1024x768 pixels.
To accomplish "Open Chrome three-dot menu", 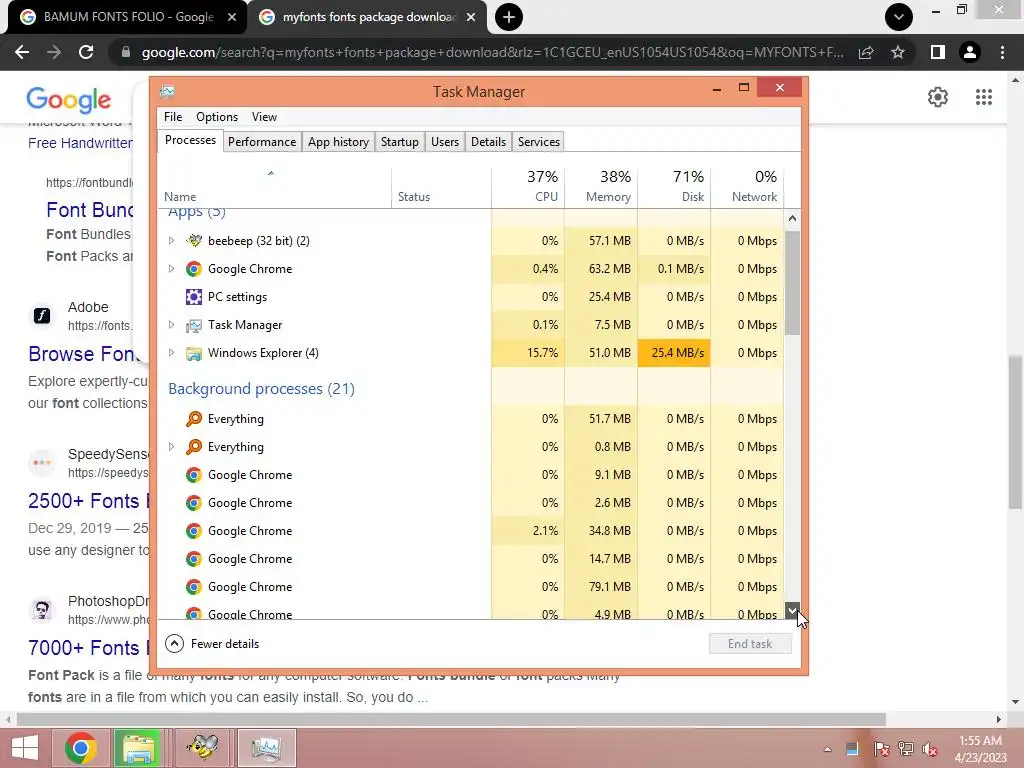I will [1002, 52].
